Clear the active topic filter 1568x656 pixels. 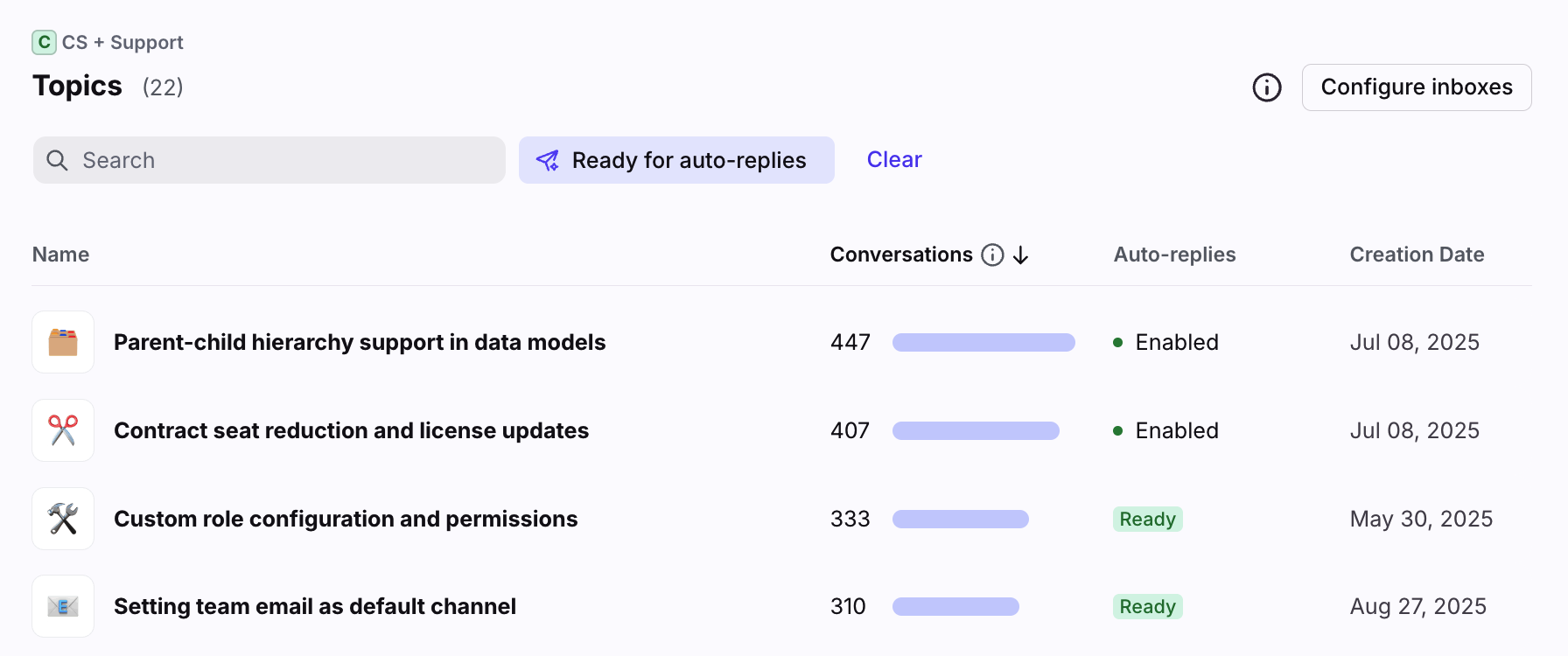click(893, 160)
